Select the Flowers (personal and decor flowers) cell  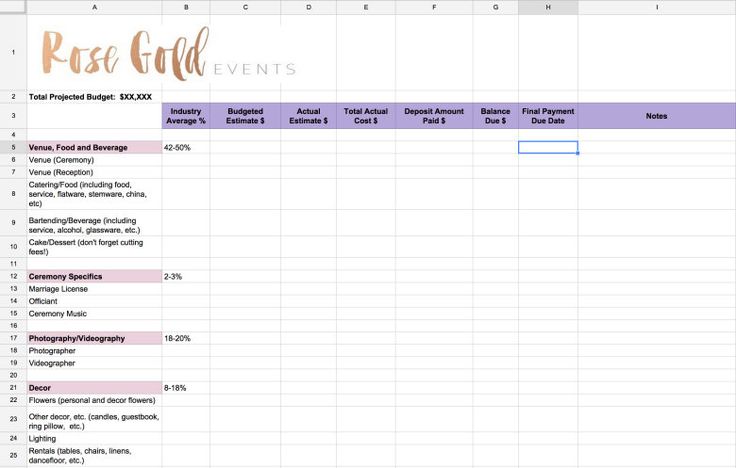click(94, 400)
